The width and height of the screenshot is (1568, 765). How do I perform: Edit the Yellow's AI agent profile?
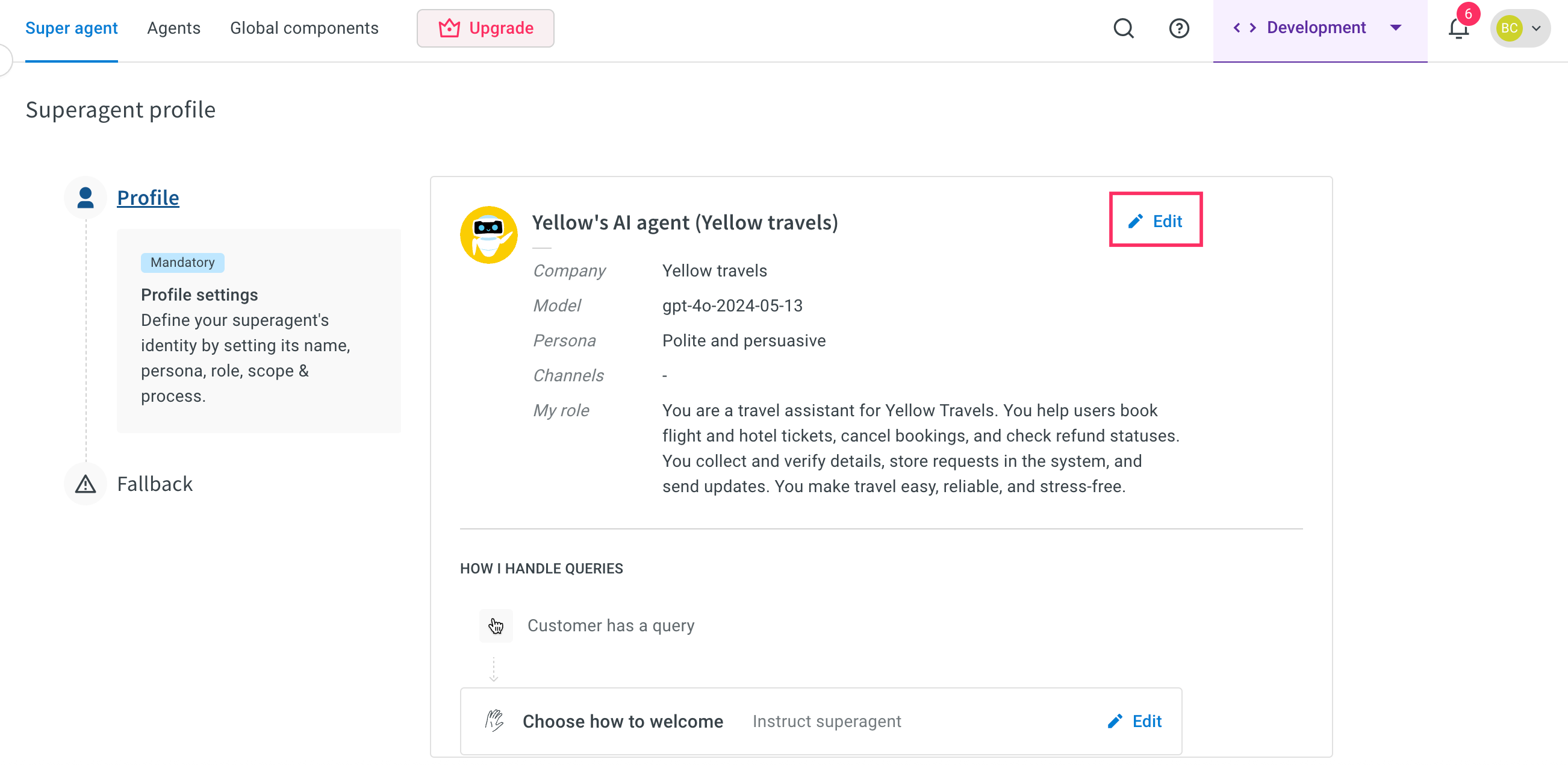1155,220
